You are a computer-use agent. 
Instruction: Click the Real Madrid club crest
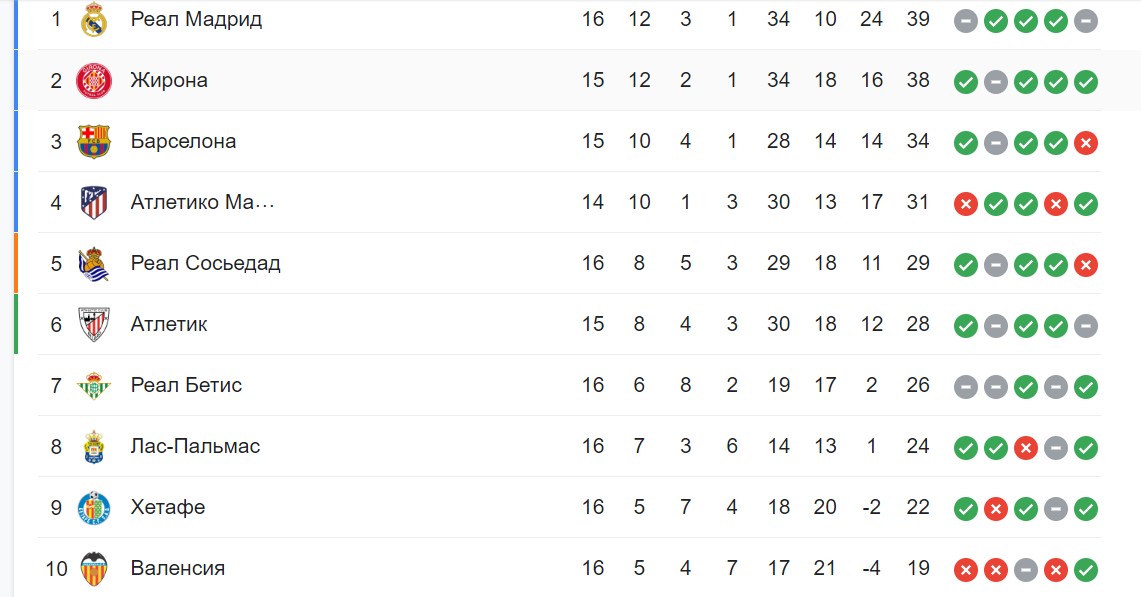(94, 20)
